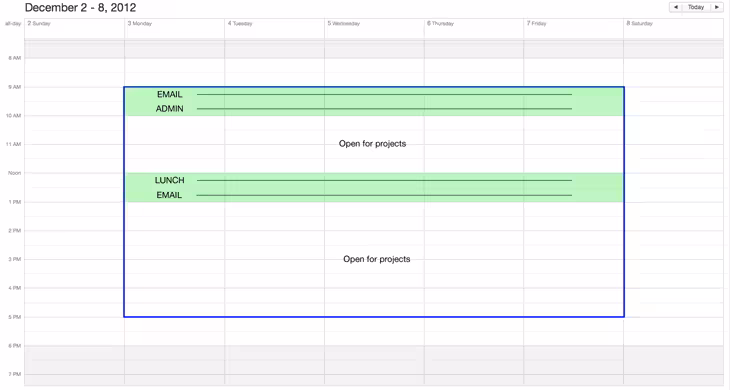Click the 5 PM time label
730x390 pixels.
pyautogui.click(x=14, y=317)
